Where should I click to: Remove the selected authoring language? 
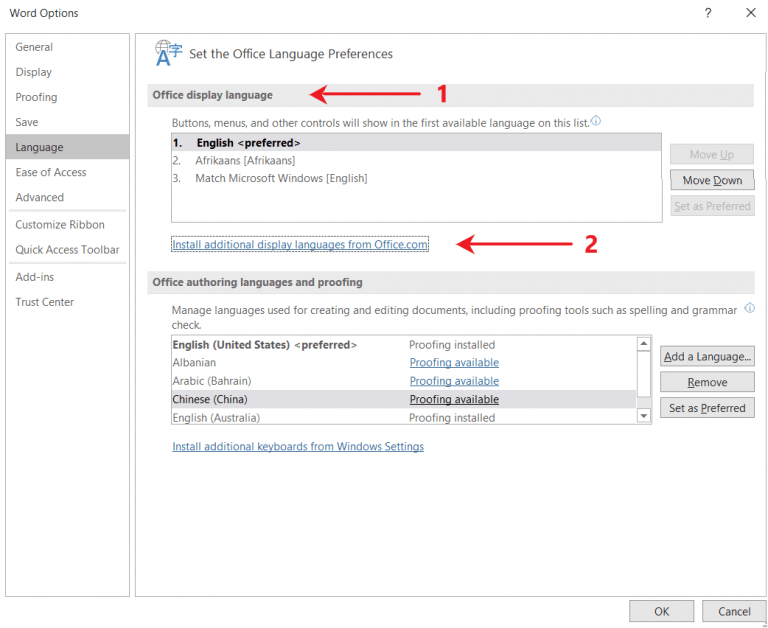pos(707,382)
